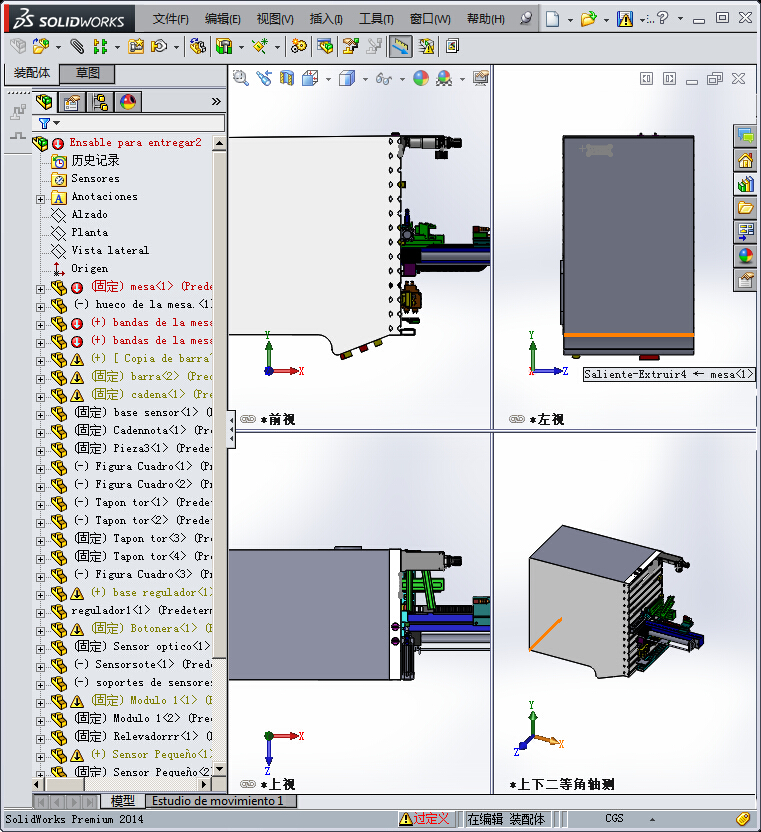
Task: Switch to the Estudio de movimiento 1 tab
Action: (217, 801)
